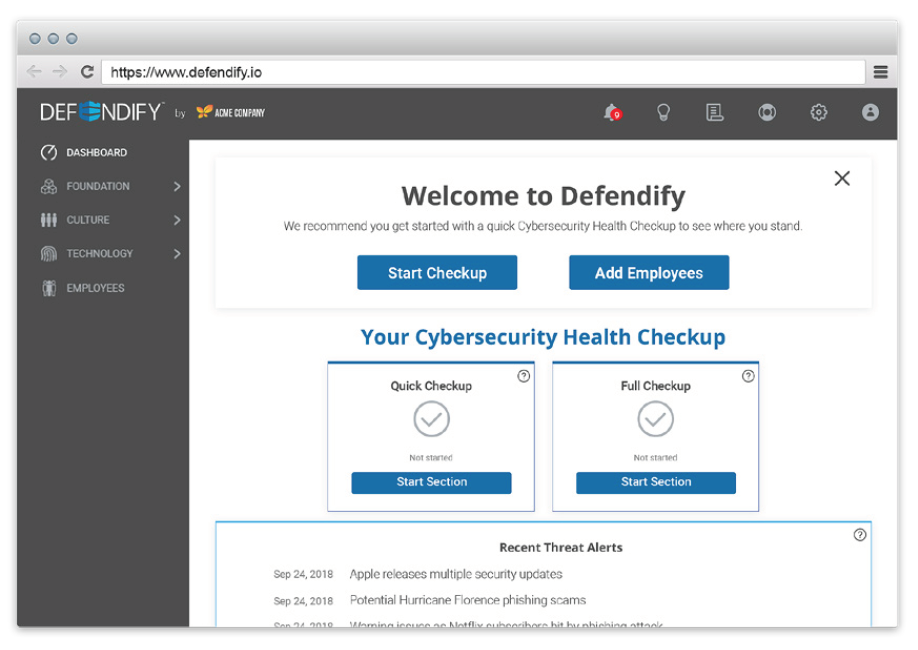The height and width of the screenshot is (650, 918).
Task: Click the Full Checkup help question icon
Action: pyautogui.click(x=748, y=376)
